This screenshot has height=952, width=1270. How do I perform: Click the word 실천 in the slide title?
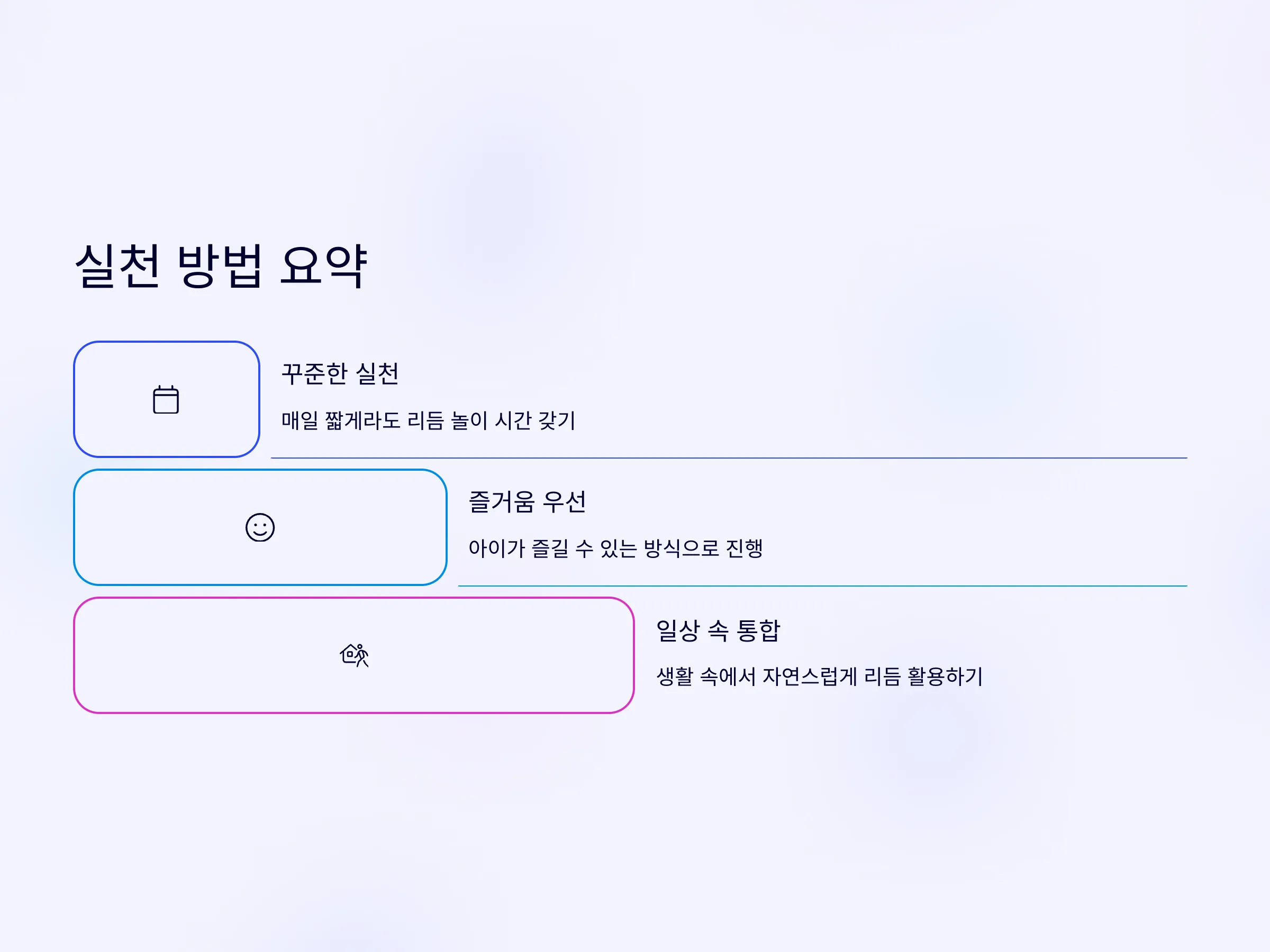tap(117, 266)
